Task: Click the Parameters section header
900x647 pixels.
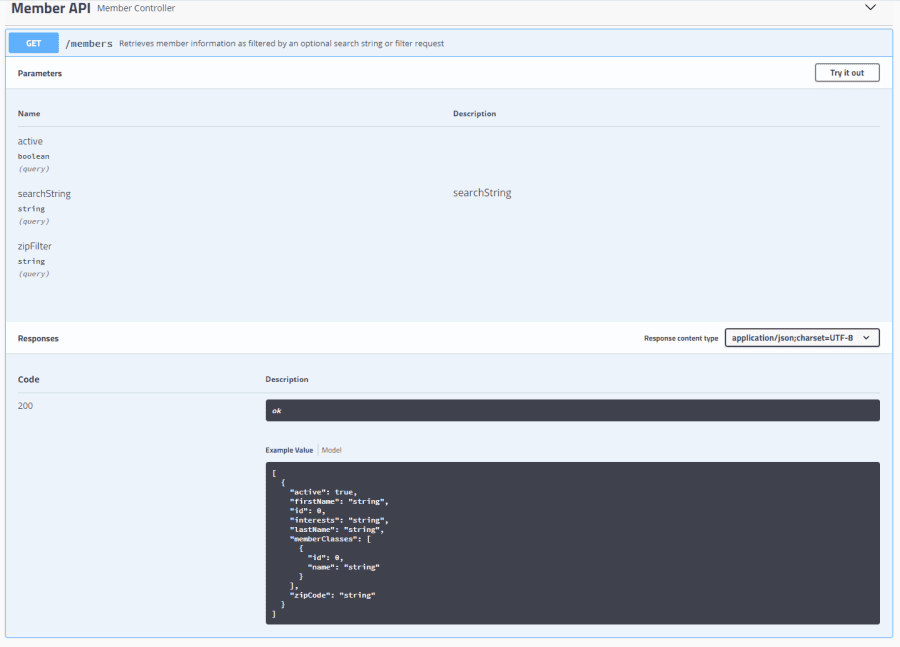Action: click(x=40, y=73)
